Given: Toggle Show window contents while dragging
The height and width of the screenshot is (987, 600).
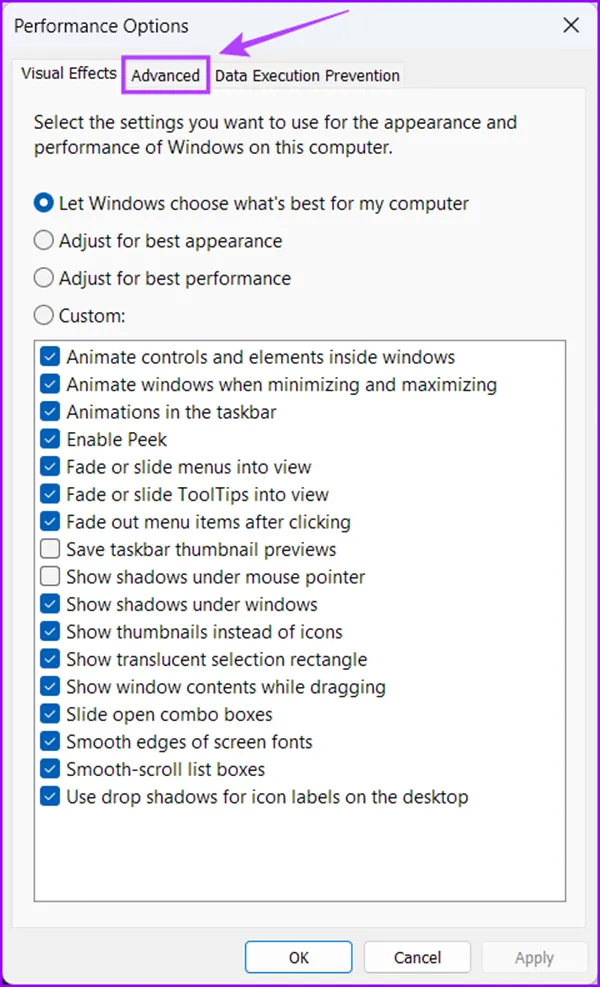Looking at the screenshot, I should click(x=50, y=687).
